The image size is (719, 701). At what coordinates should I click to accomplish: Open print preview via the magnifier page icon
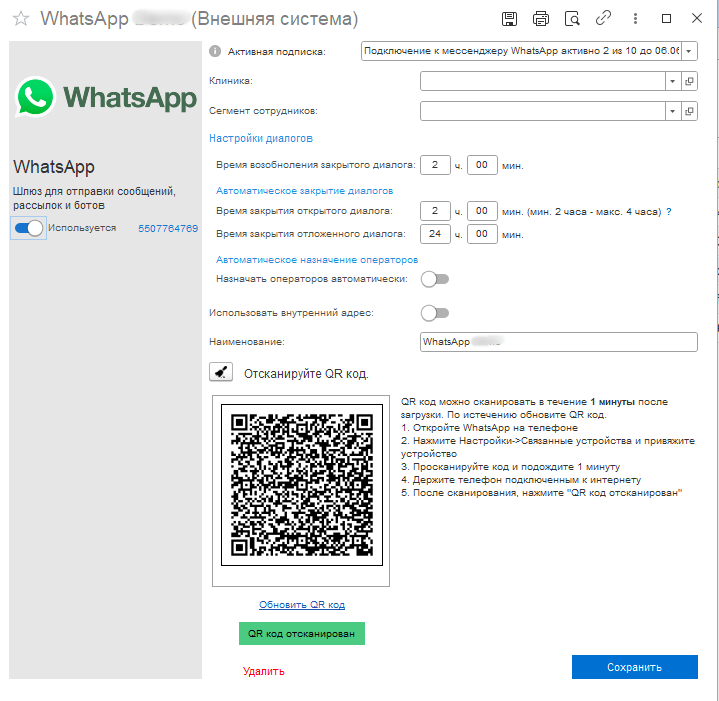pyautogui.click(x=572, y=19)
